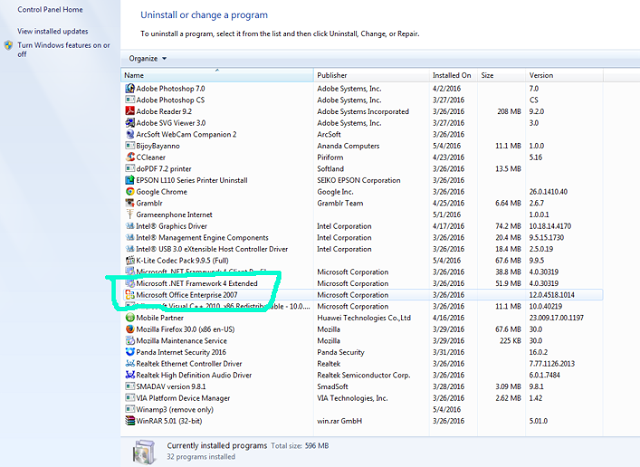Click publisher Realtek Semiconductor Corp.
This screenshot has height=467, width=640.
[364, 375]
